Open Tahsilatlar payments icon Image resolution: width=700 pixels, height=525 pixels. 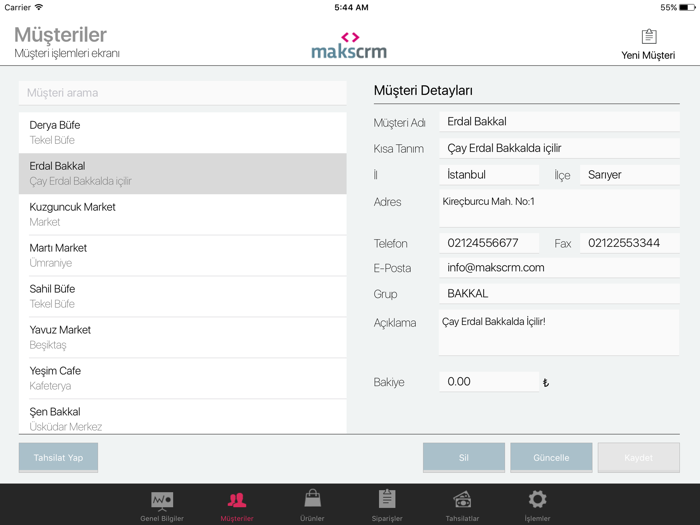pyautogui.click(x=462, y=499)
